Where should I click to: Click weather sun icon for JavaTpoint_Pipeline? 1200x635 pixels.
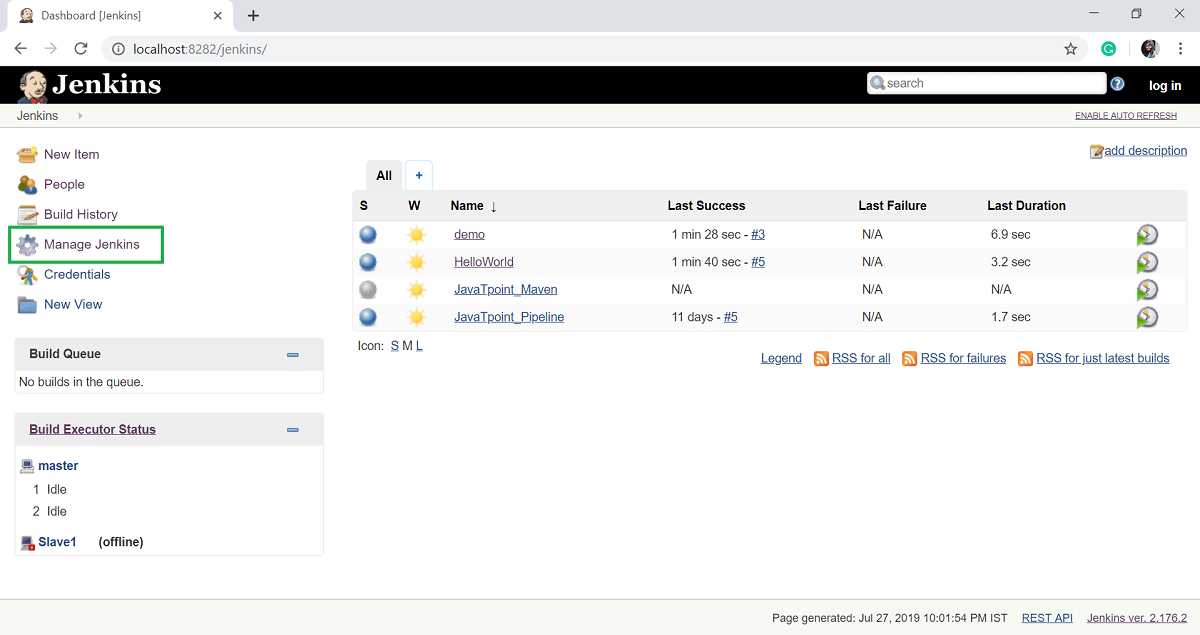click(416, 317)
